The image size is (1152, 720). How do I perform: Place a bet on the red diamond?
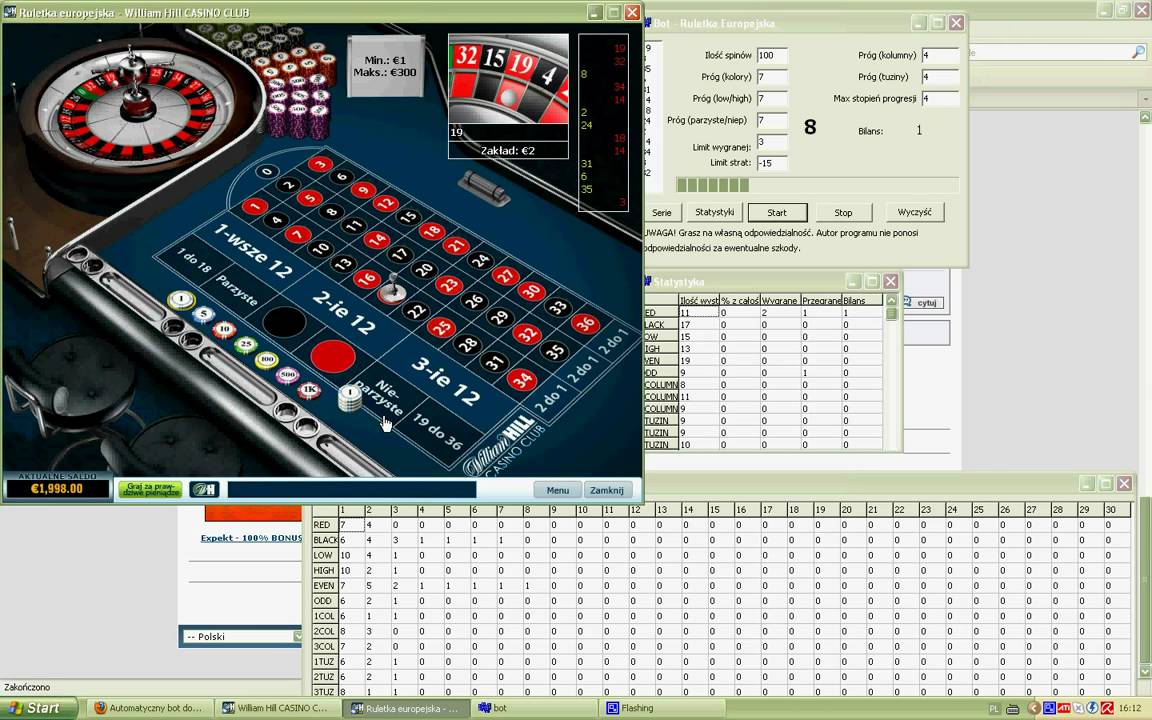click(333, 356)
